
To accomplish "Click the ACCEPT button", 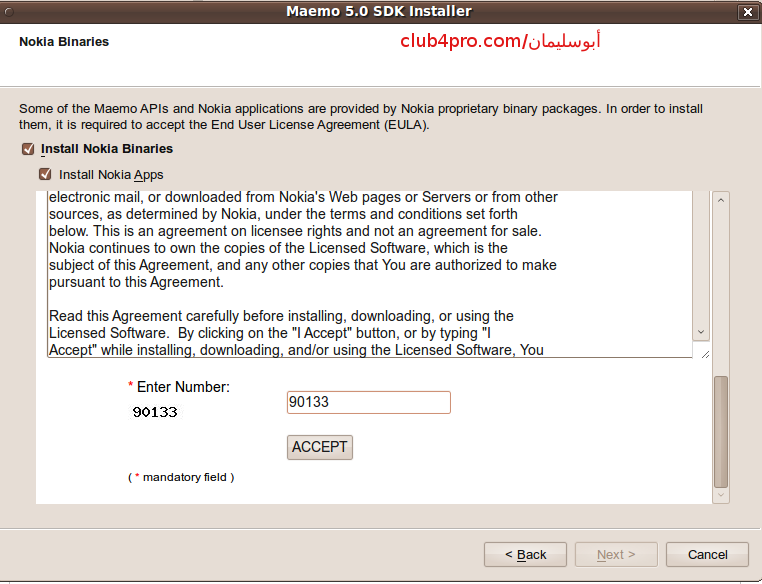I will (x=320, y=447).
